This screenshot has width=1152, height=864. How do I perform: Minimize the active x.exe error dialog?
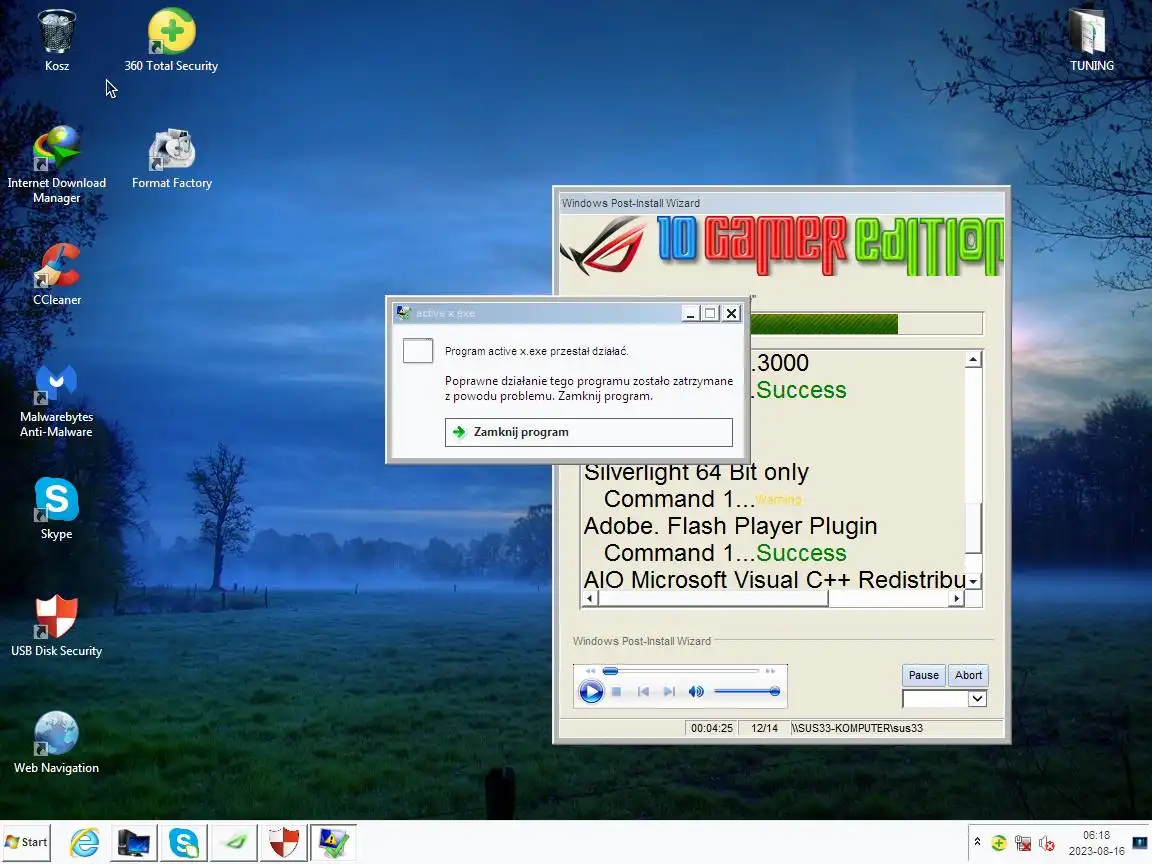pos(690,314)
